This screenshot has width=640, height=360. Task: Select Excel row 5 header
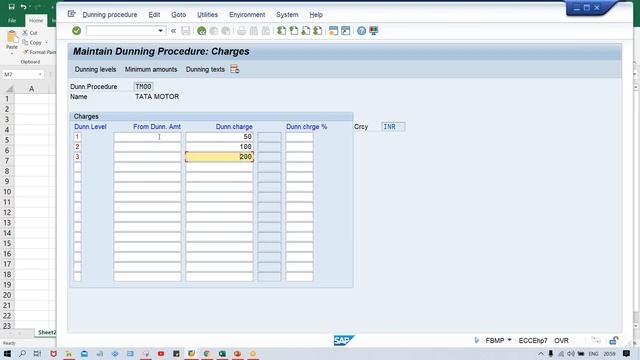point(7,140)
